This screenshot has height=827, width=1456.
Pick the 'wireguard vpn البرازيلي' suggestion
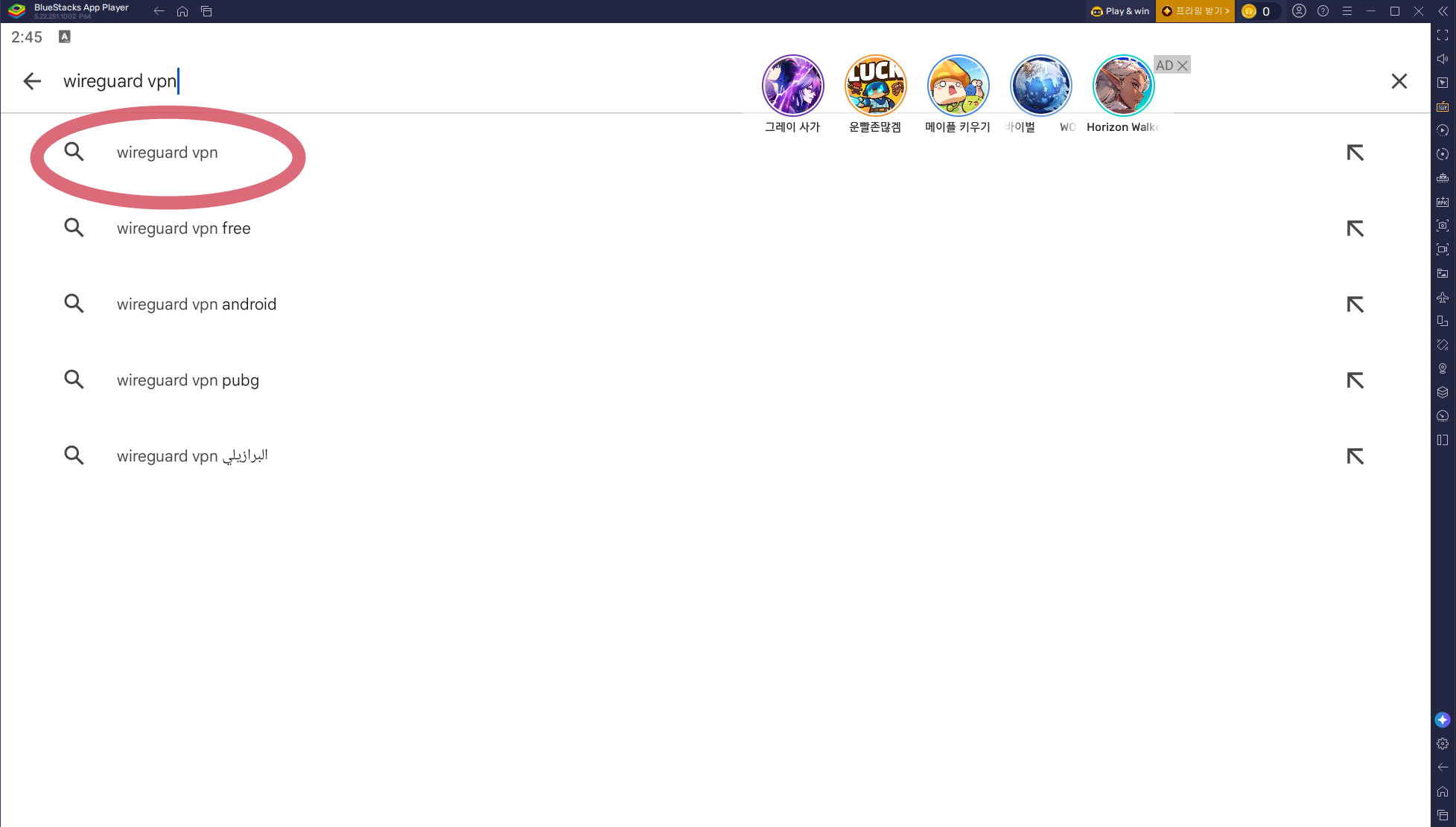tap(715, 456)
